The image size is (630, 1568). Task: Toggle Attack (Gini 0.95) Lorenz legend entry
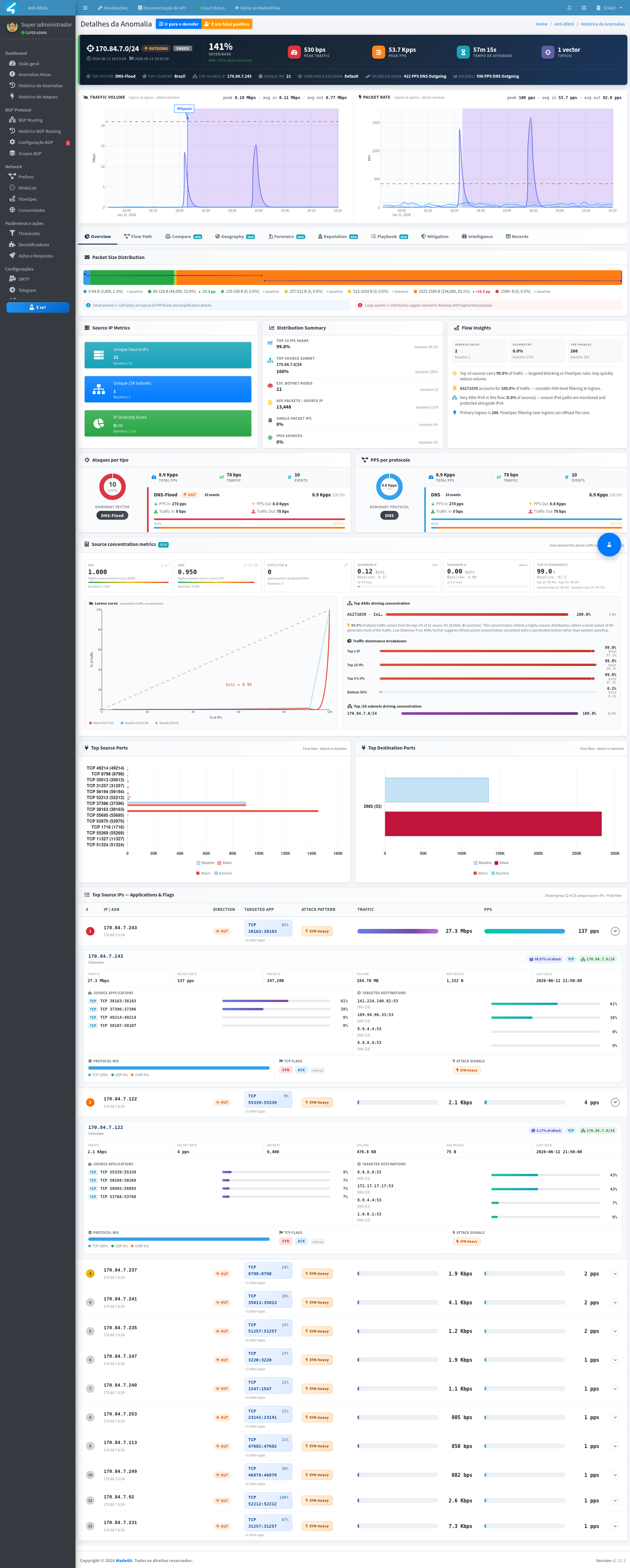102,723
